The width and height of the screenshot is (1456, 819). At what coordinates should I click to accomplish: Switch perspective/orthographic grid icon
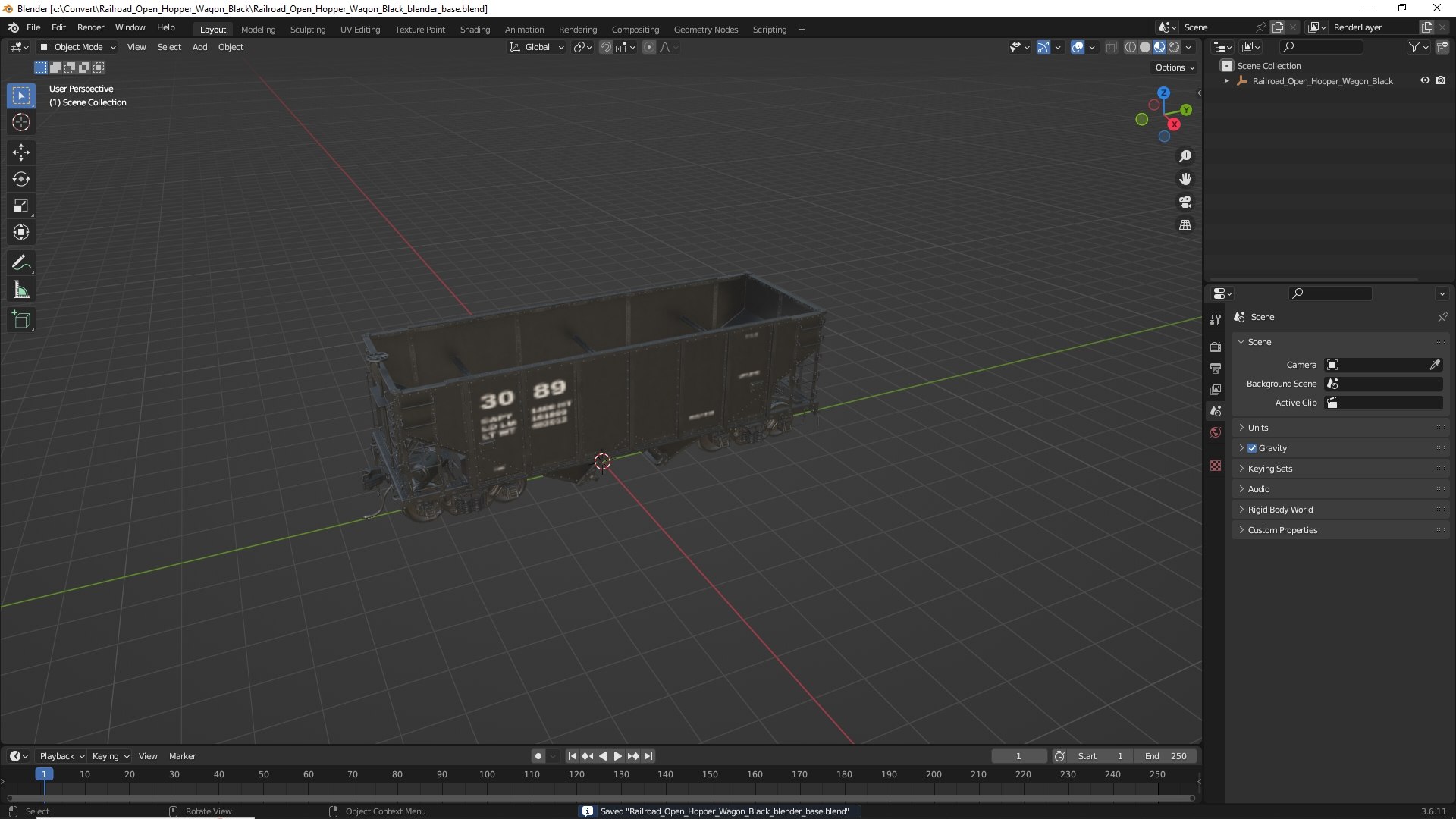coord(1185,224)
